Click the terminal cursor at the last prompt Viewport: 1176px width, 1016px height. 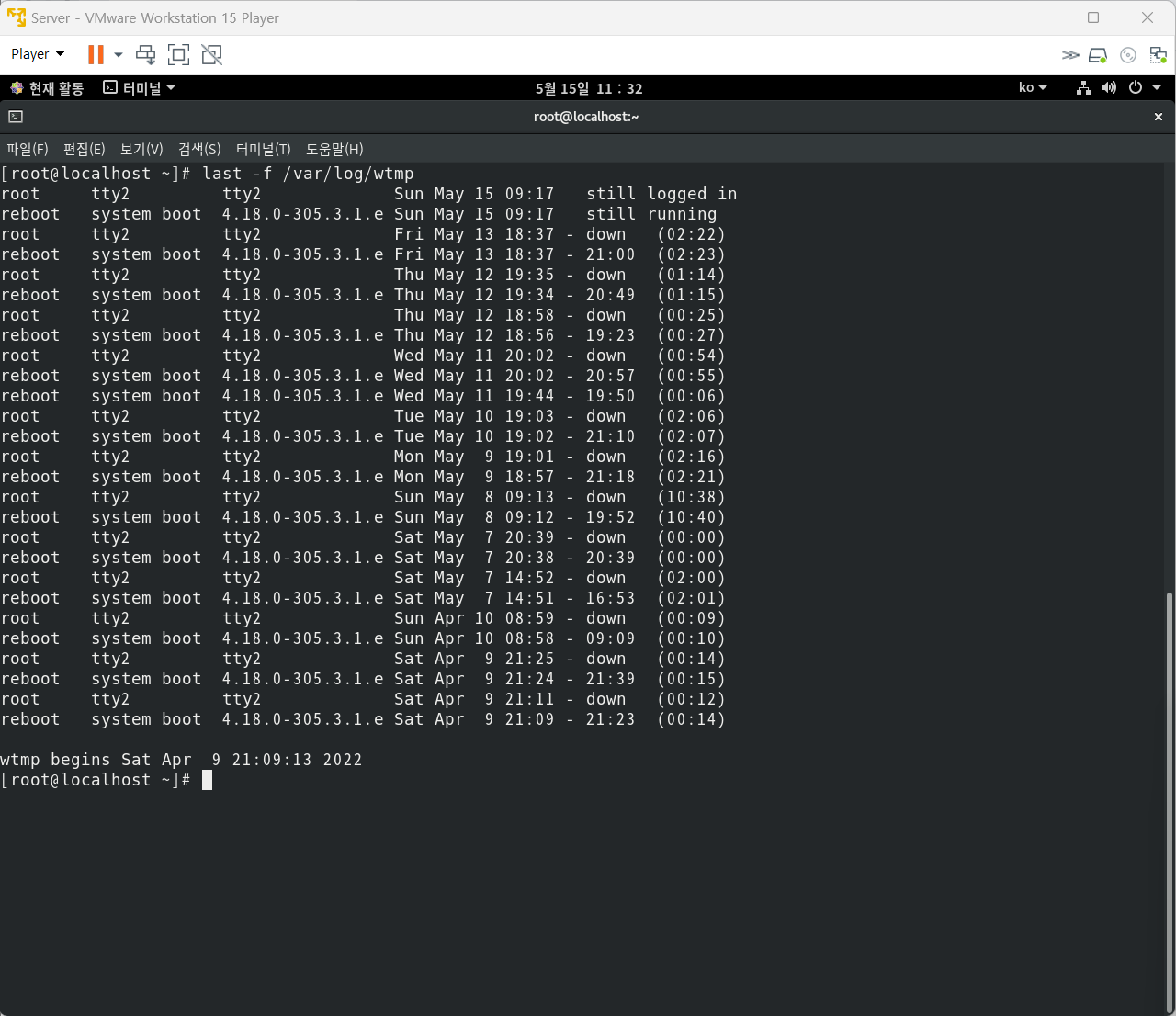207,780
